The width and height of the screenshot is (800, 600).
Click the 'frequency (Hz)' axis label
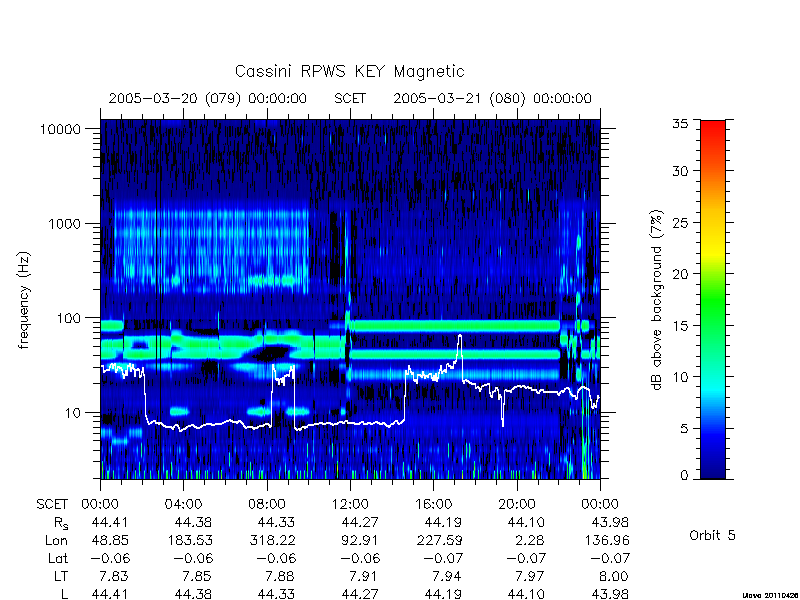pyautogui.click(x=24, y=300)
